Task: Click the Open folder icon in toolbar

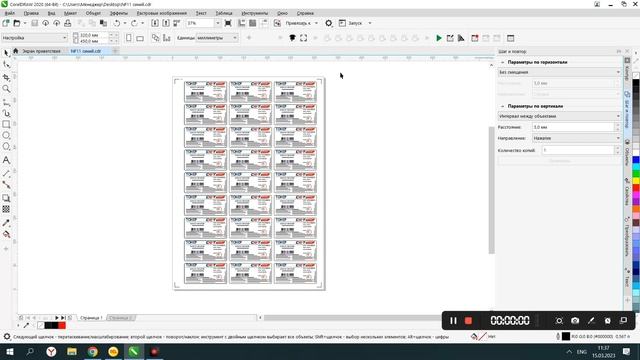Action: pyautogui.click(x=17, y=23)
